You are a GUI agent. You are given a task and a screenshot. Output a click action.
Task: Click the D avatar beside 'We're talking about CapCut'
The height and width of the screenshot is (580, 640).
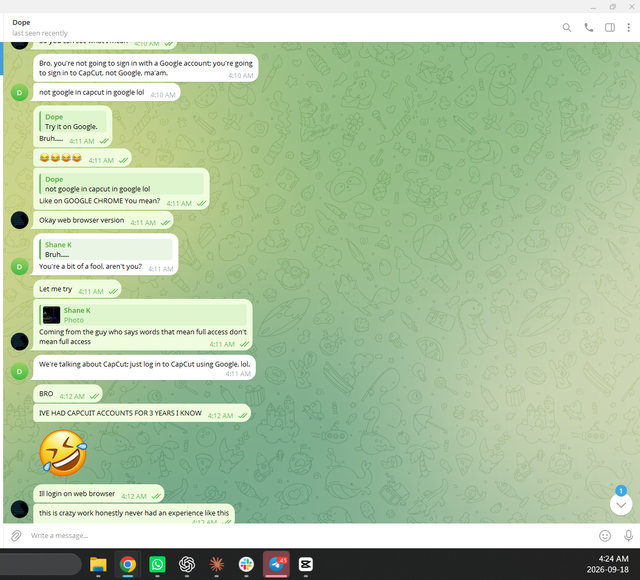pyautogui.click(x=20, y=371)
